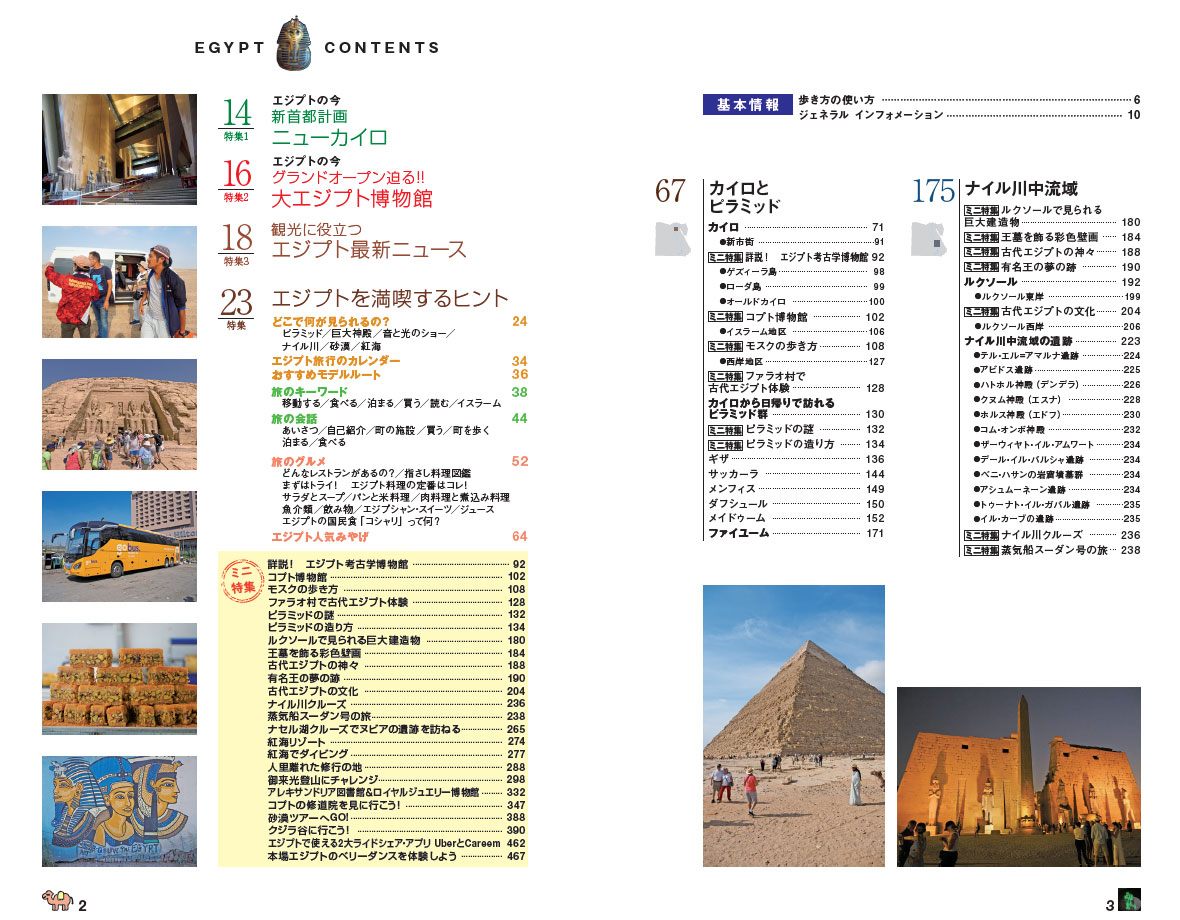This screenshot has width=1180, height=920.
Task: Select the Egypt map icon beside 175
Action: pos(929,239)
